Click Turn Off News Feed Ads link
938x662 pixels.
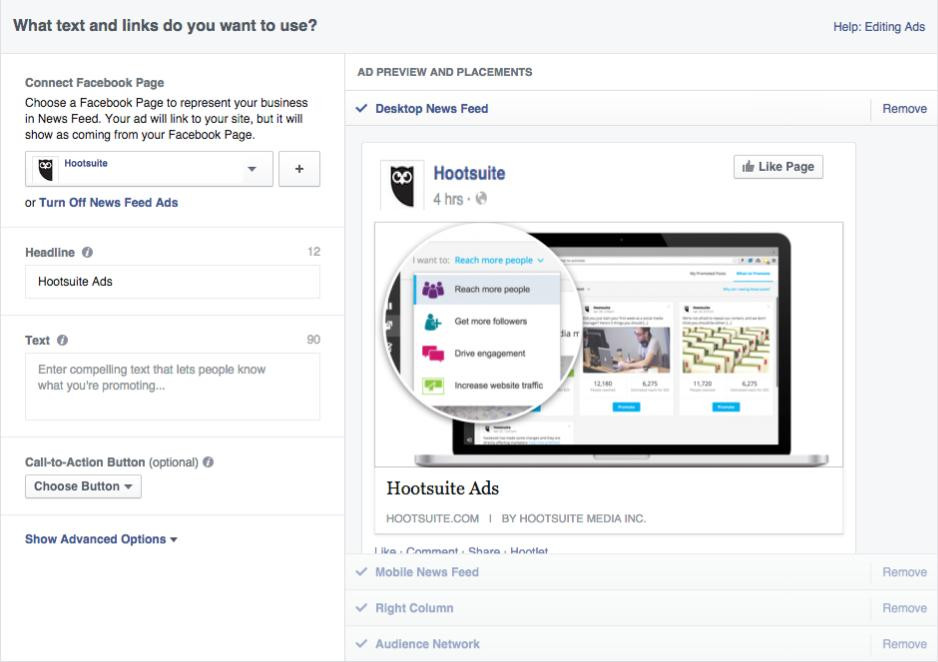108,203
